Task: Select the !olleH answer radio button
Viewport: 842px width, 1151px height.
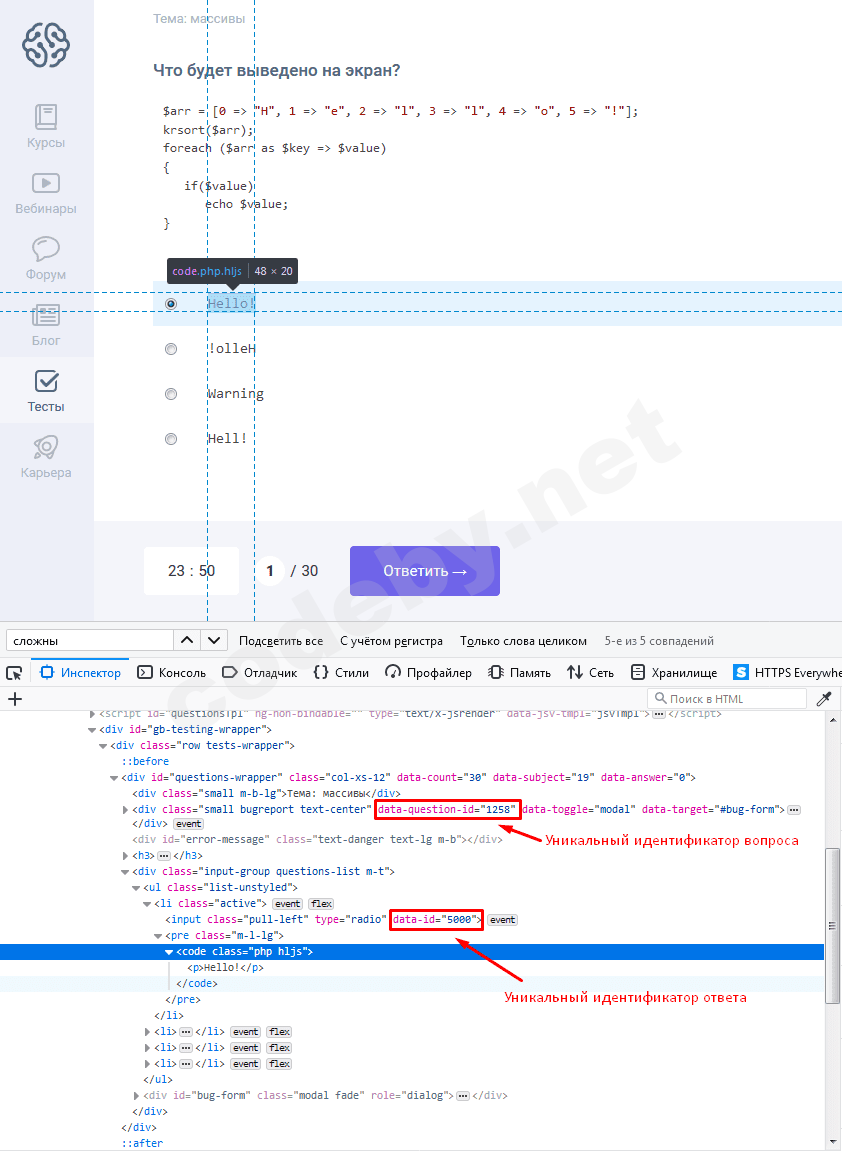Action: (171, 349)
